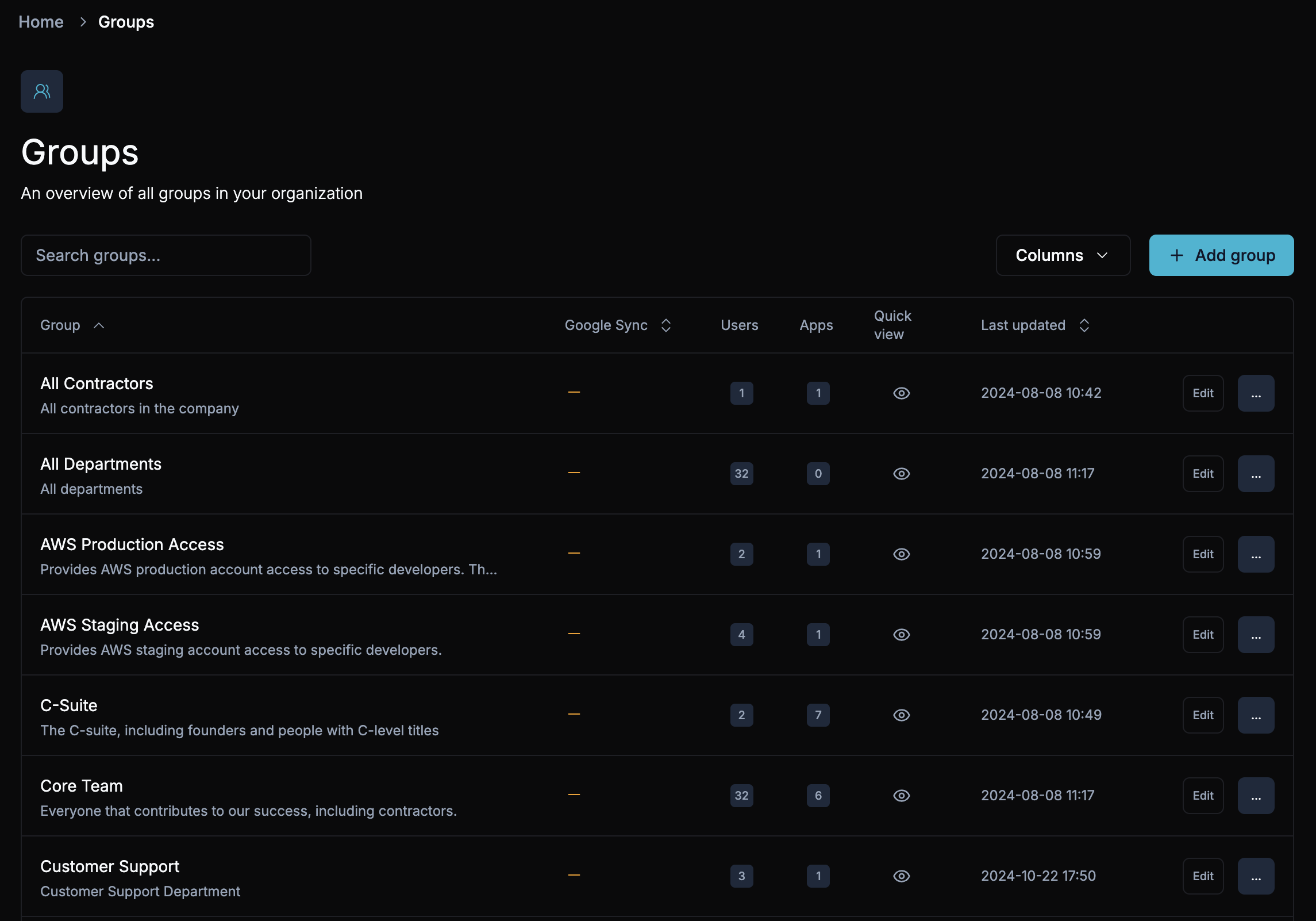Screen dimensions: 1316x921
Task: Click the AWS Production Access group name
Action: pos(132,544)
